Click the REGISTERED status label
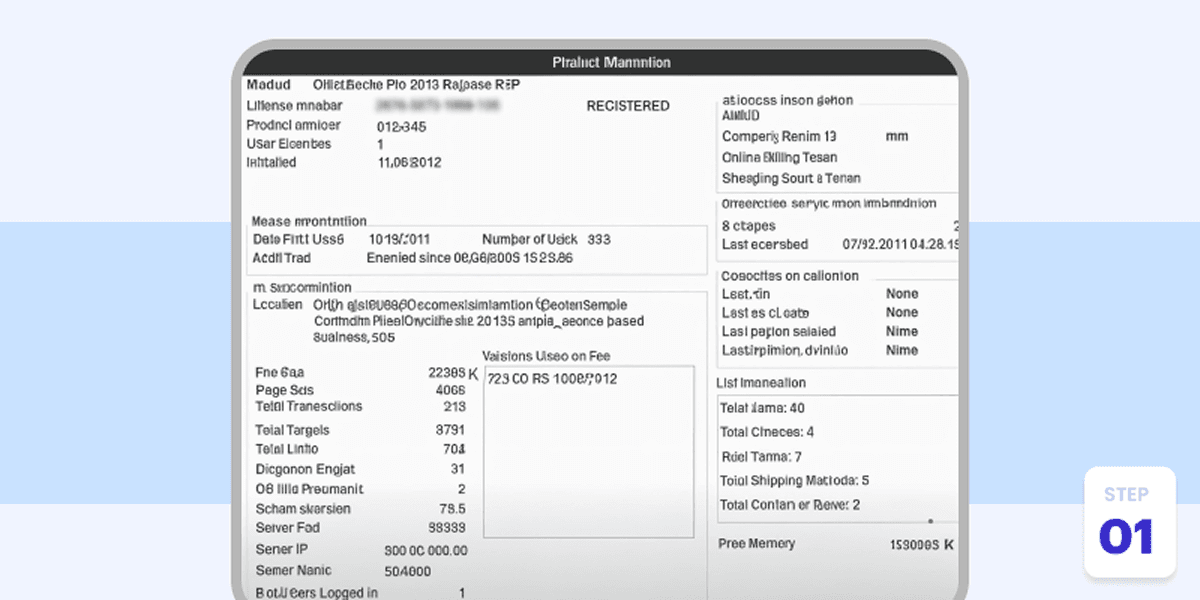The width and height of the screenshot is (1200, 600). 628,105
